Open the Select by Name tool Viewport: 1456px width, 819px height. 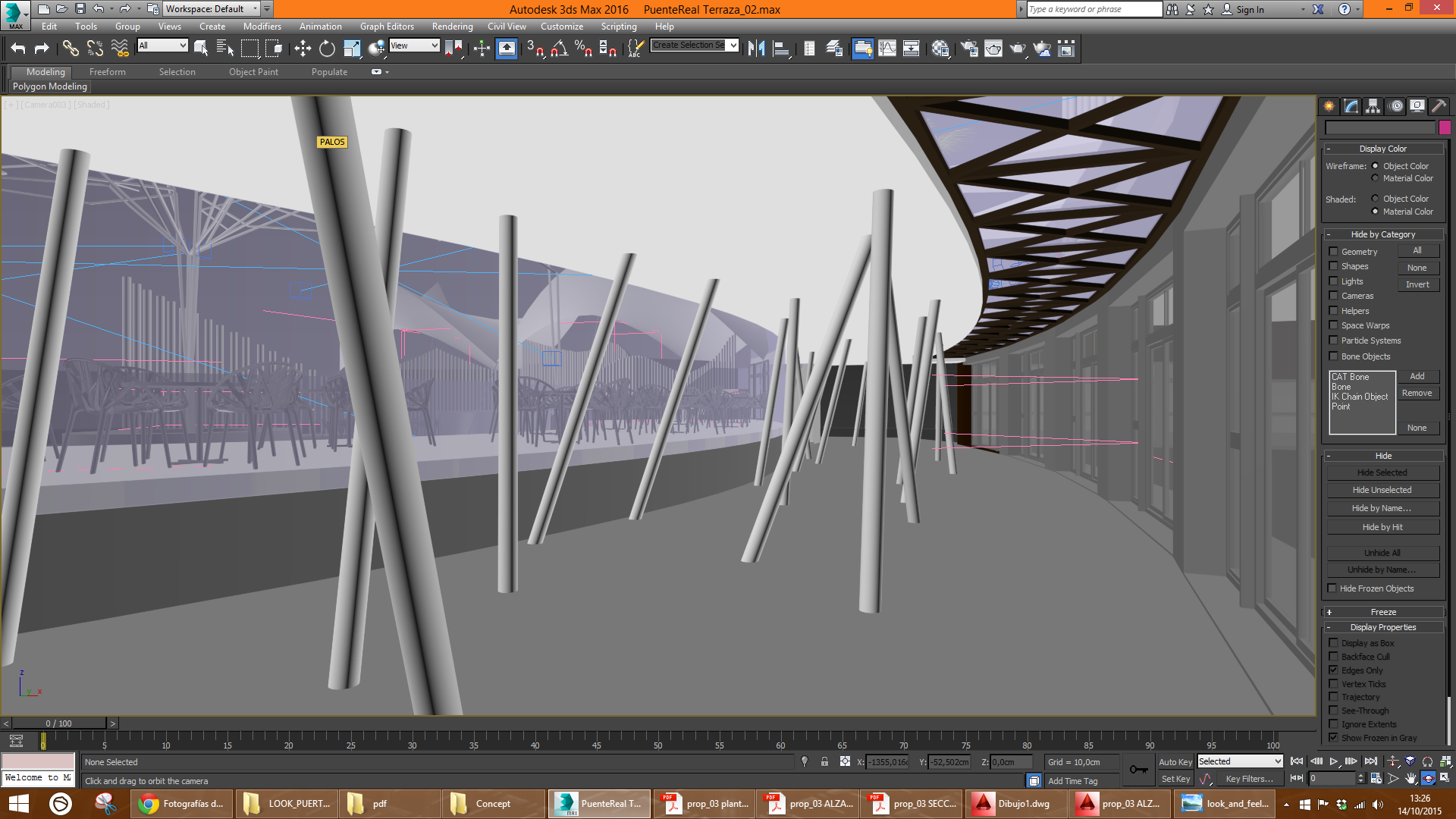[225, 49]
